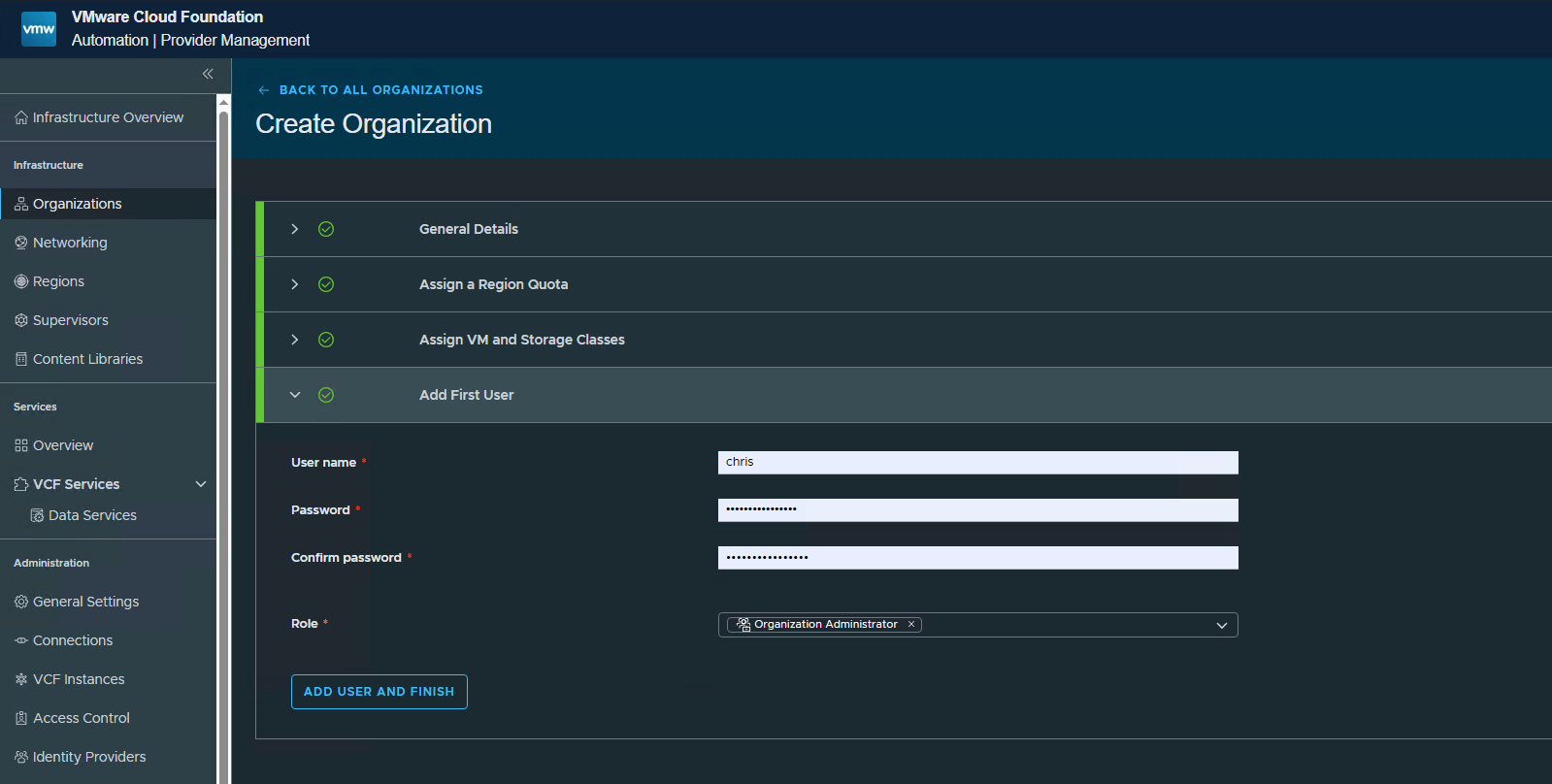Click the VCF Instances sidebar label
The width and height of the screenshot is (1552, 784).
(x=79, y=679)
